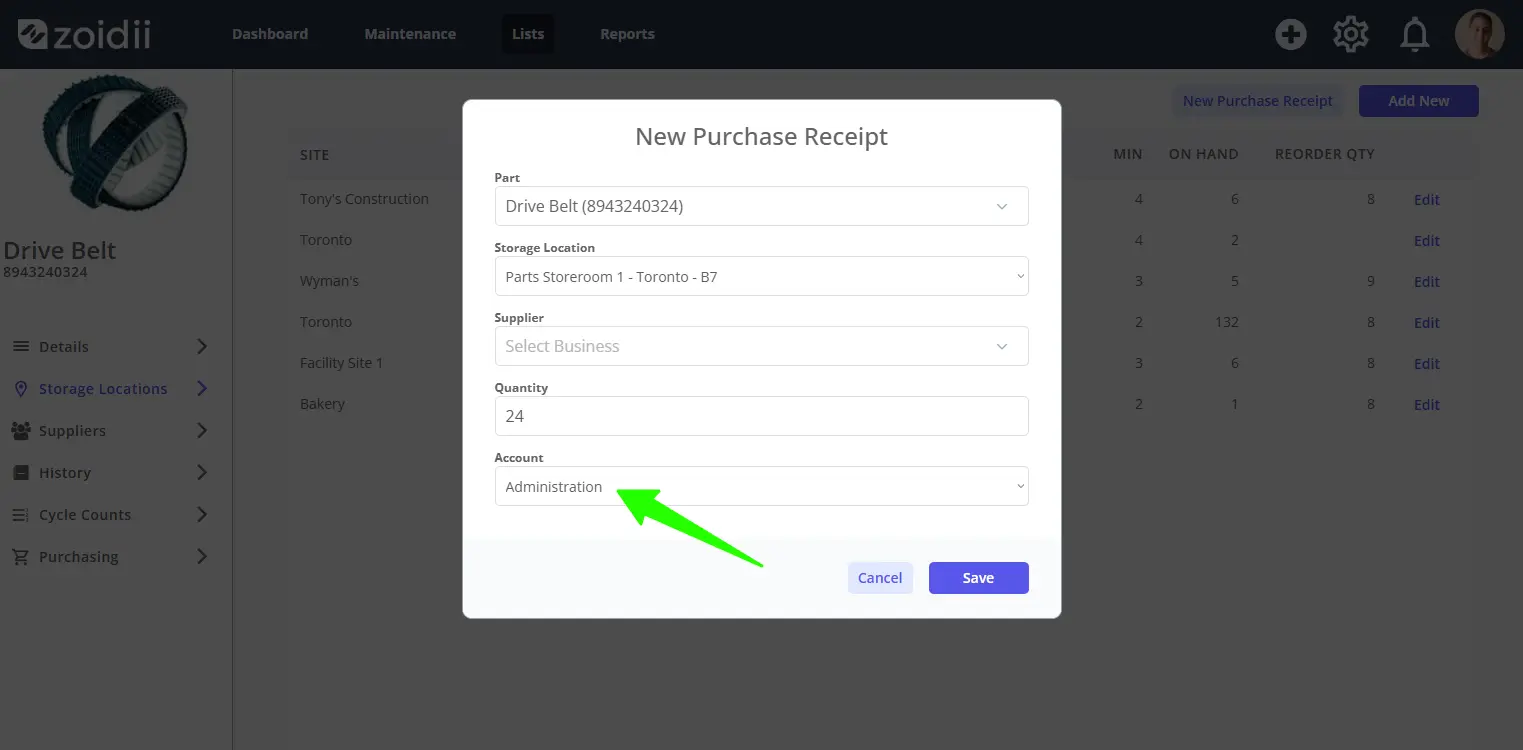
Task: Click the New Purchase Receipt dialog title
Action: (761, 137)
